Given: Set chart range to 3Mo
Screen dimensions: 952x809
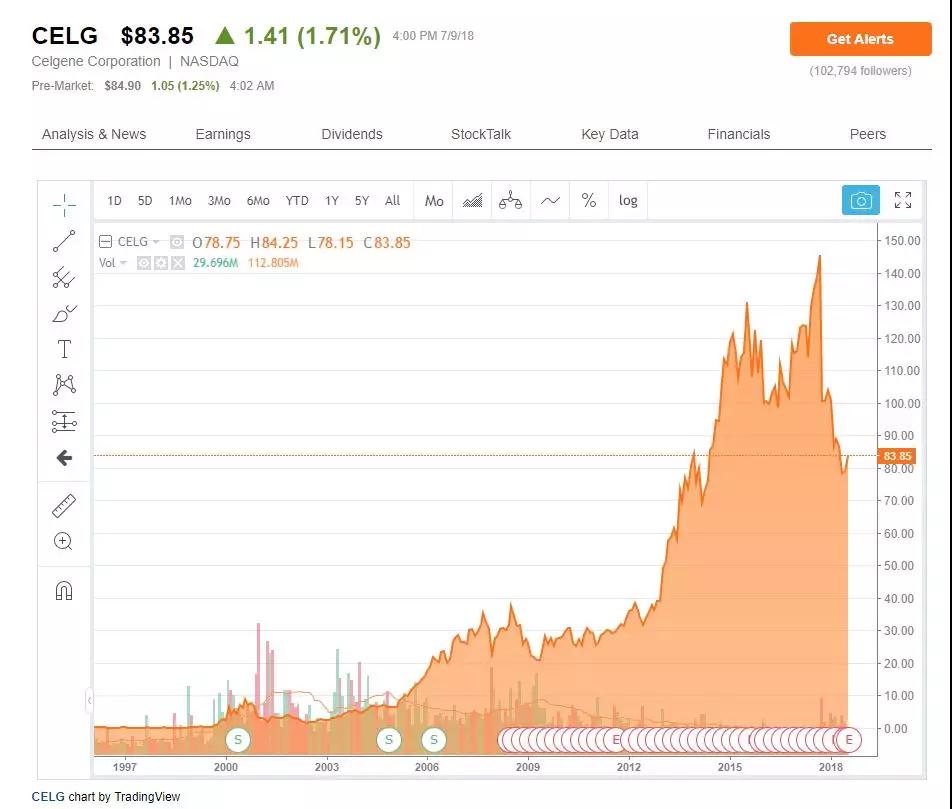Looking at the screenshot, I should tap(219, 200).
